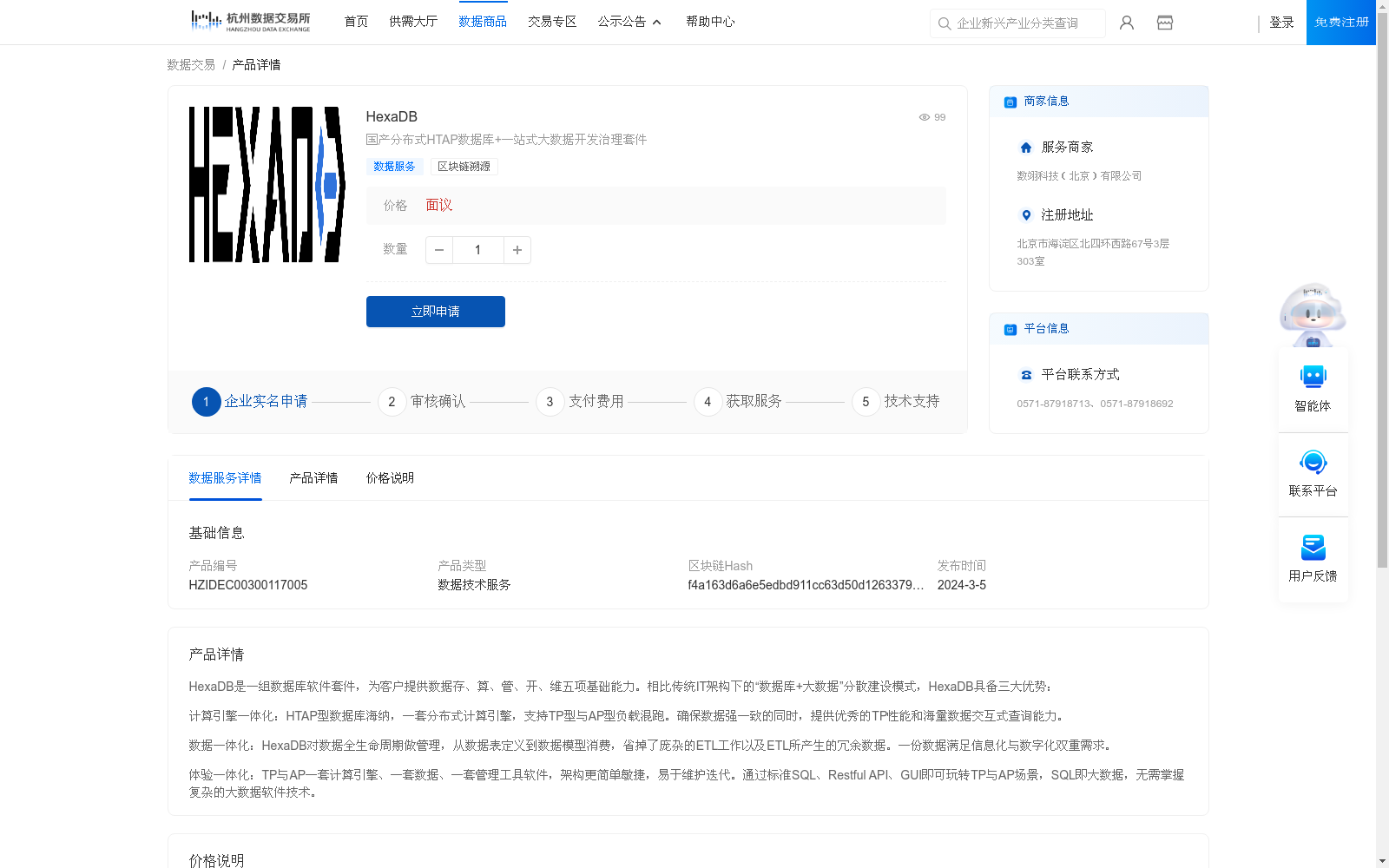Open the 用户反馈 feedback icon

1313,547
